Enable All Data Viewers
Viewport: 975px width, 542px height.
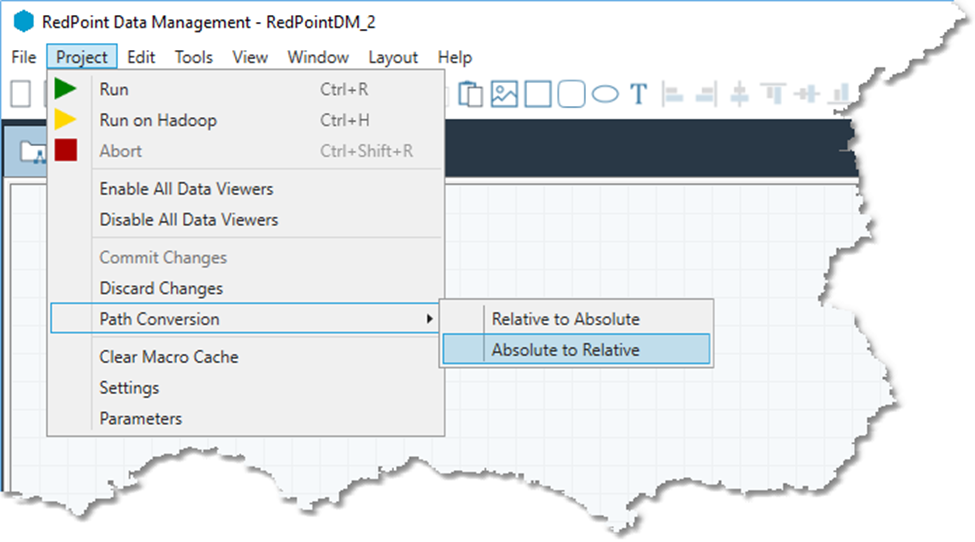(186, 189)
